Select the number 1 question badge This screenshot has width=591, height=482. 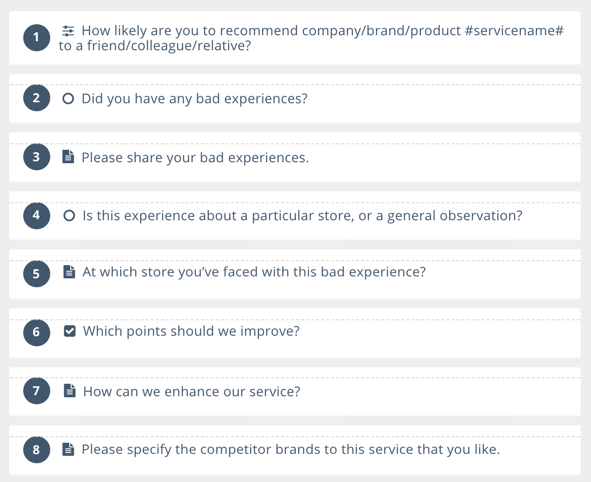pyautogui.click(x=37, y=37)
